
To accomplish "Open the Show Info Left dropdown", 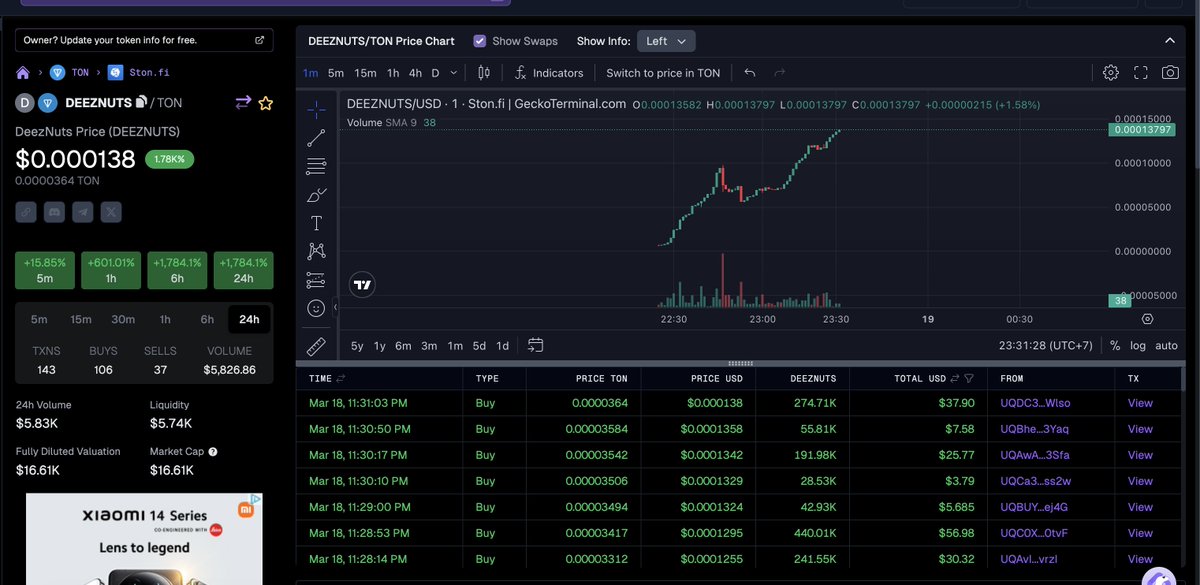I will point(666,41).
